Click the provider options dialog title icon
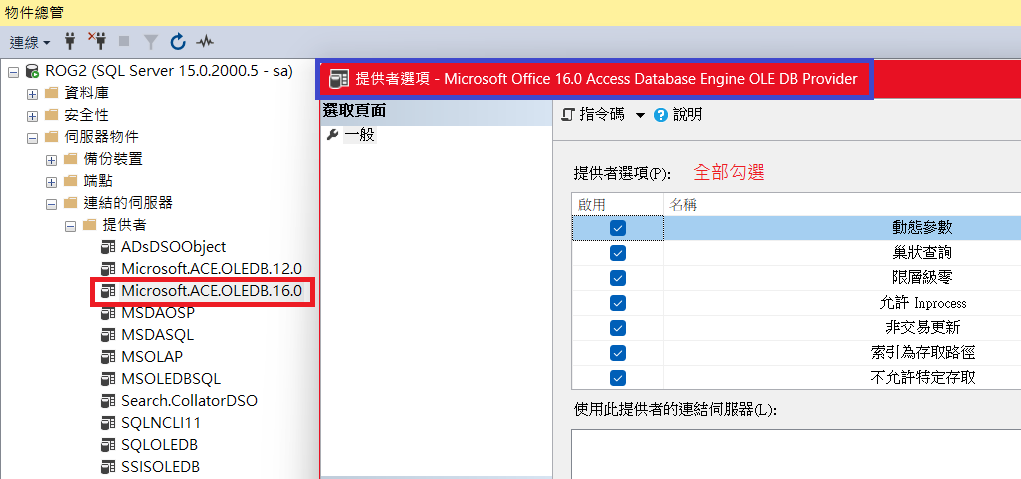 tap(339, 79)
